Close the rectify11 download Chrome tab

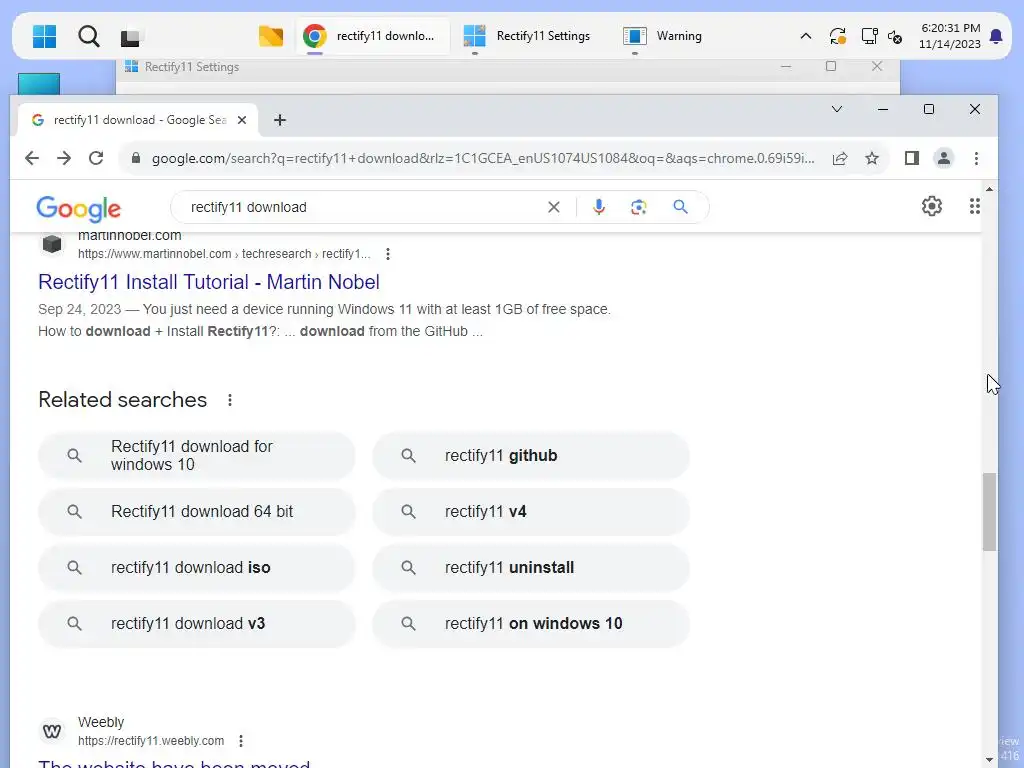tap(242, 120)
